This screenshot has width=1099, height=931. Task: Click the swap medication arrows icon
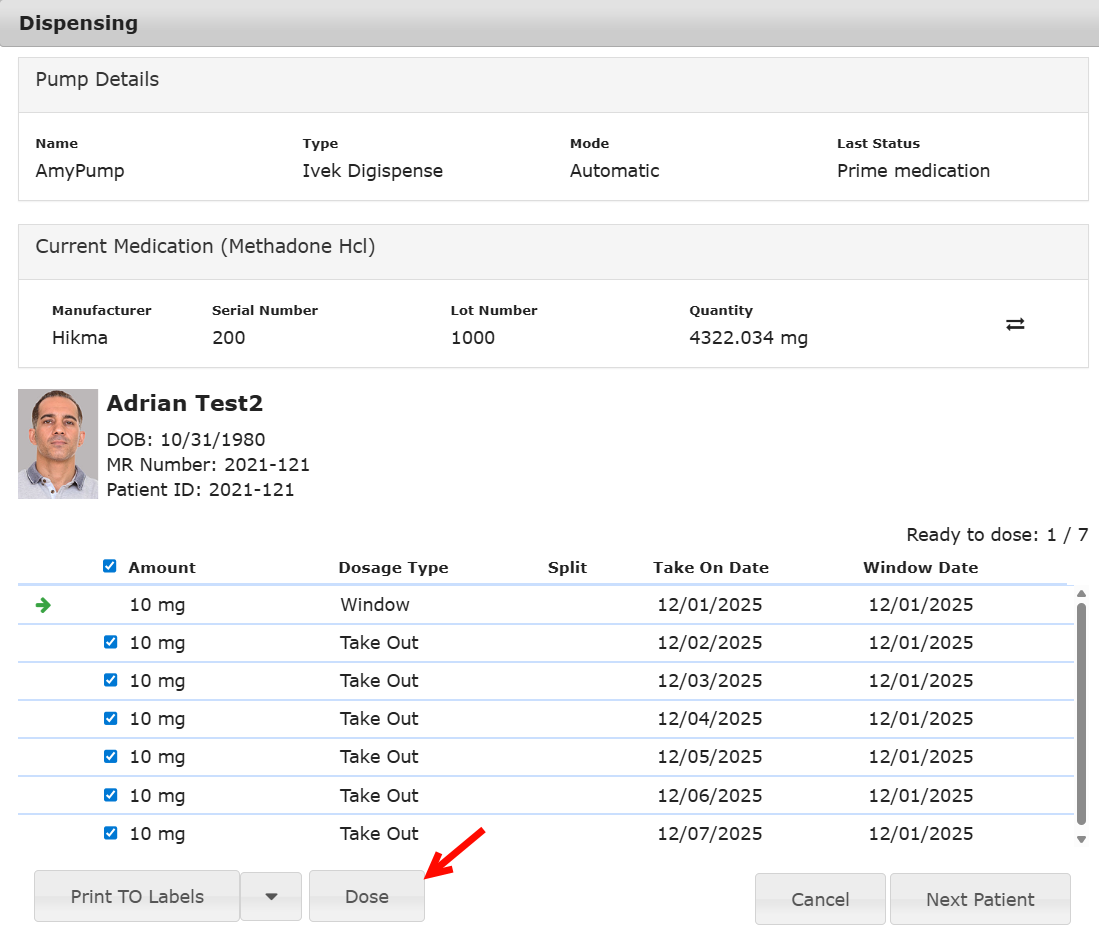1015,324
